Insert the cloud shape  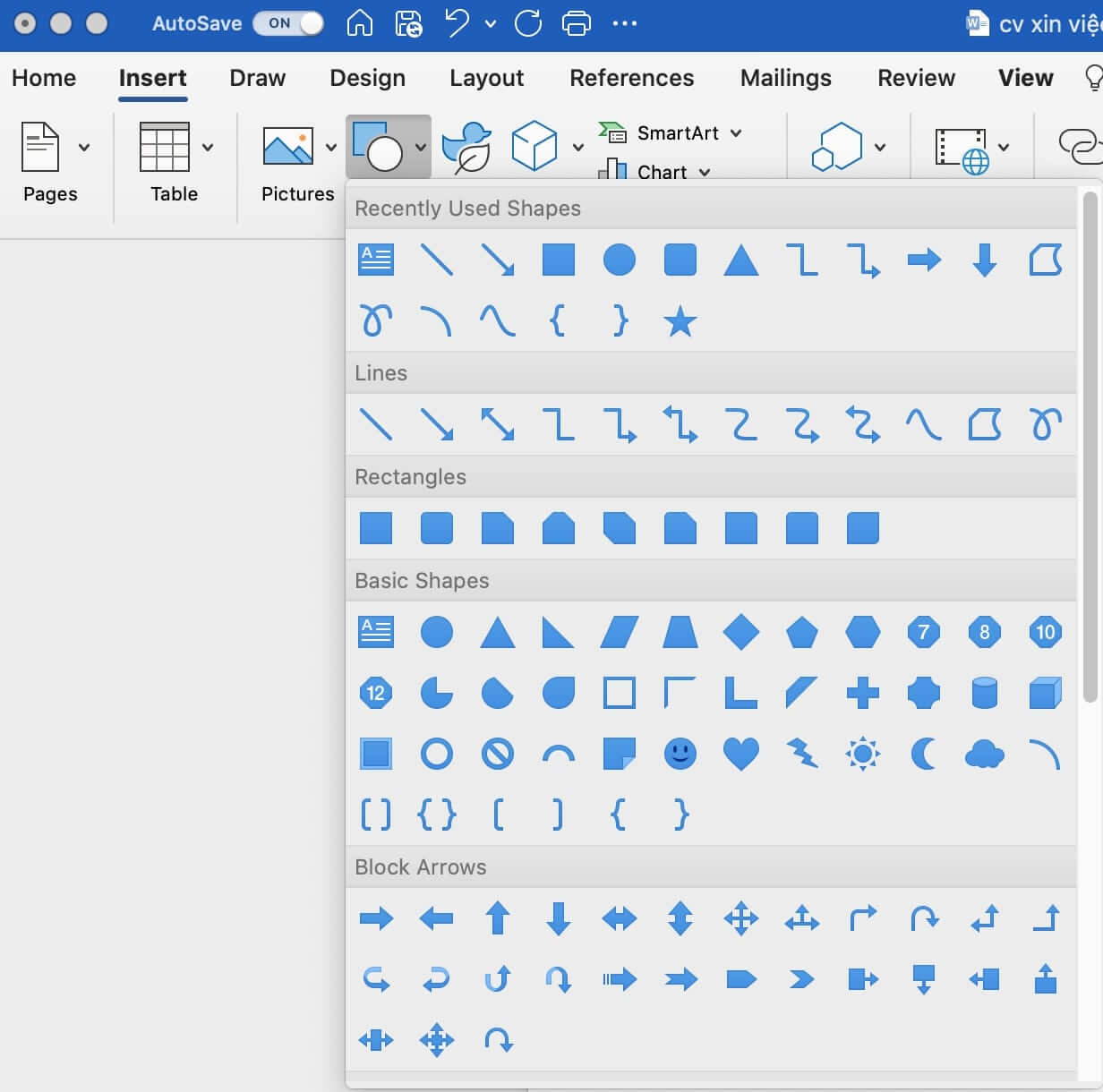click(x=984, y=754)
